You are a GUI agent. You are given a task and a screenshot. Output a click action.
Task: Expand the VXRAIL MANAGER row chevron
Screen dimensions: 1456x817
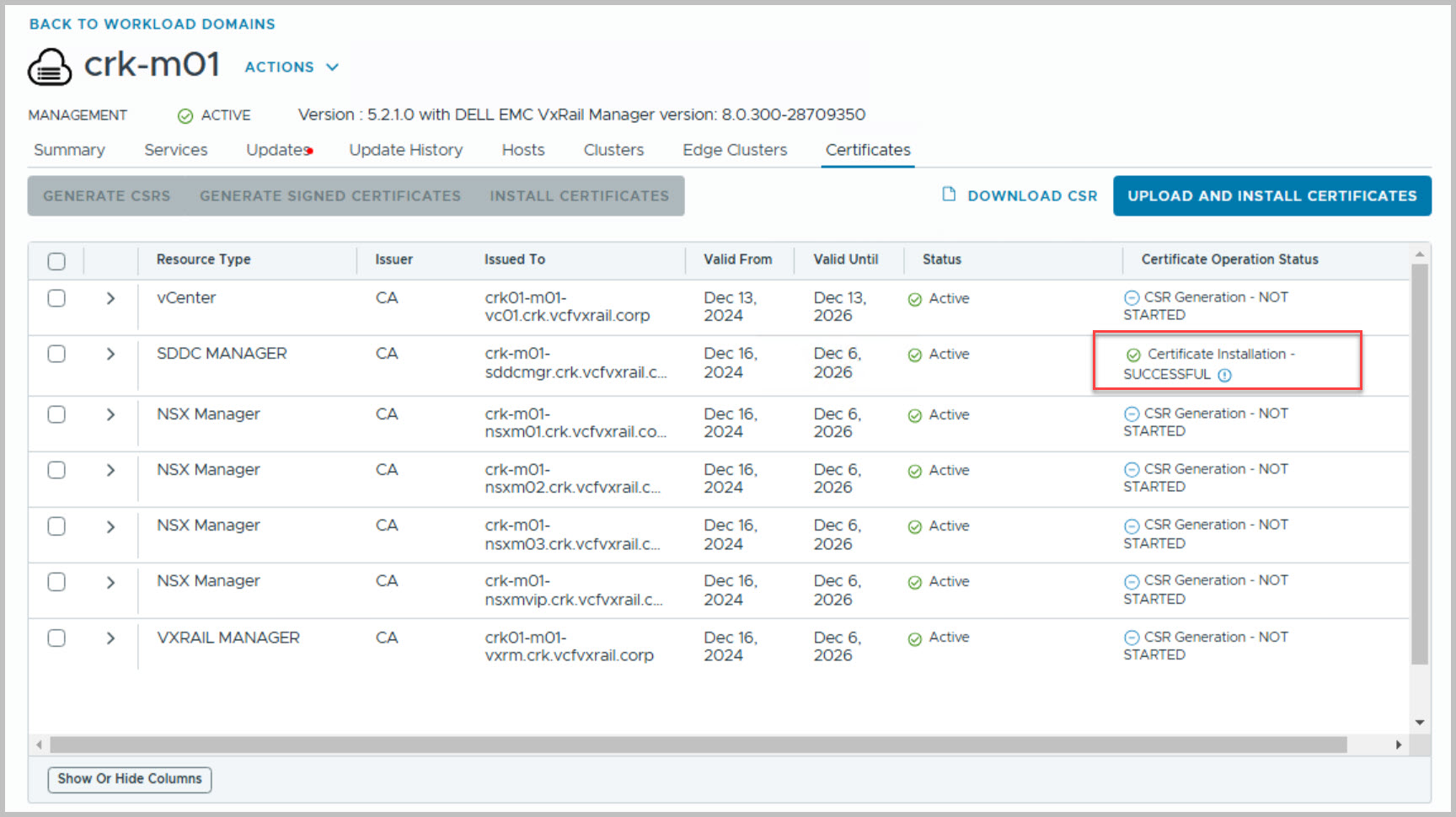click(110, 638)
